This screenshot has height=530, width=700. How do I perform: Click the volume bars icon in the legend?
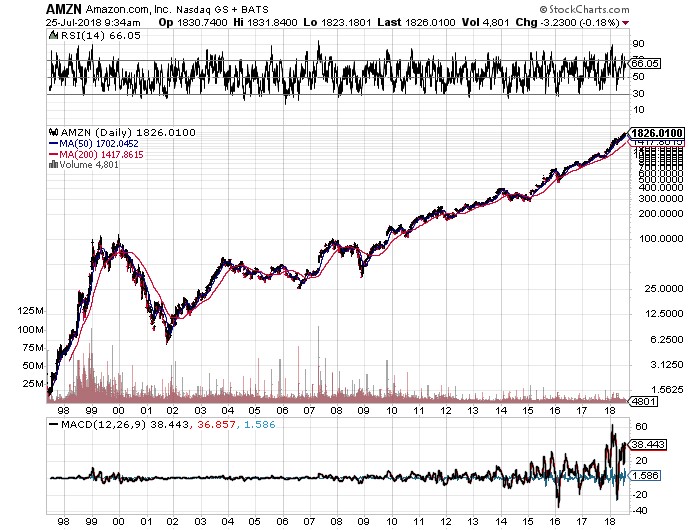[x=53, y=164]
